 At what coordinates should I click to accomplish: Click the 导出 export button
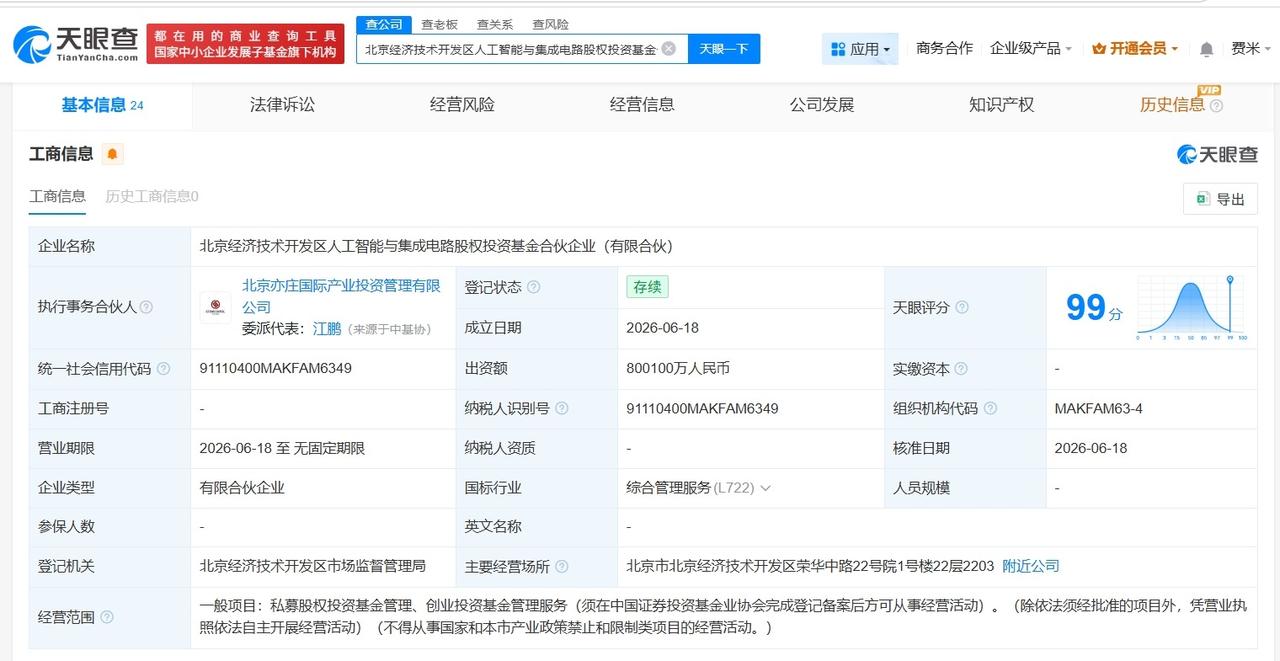click(1220, 199)
